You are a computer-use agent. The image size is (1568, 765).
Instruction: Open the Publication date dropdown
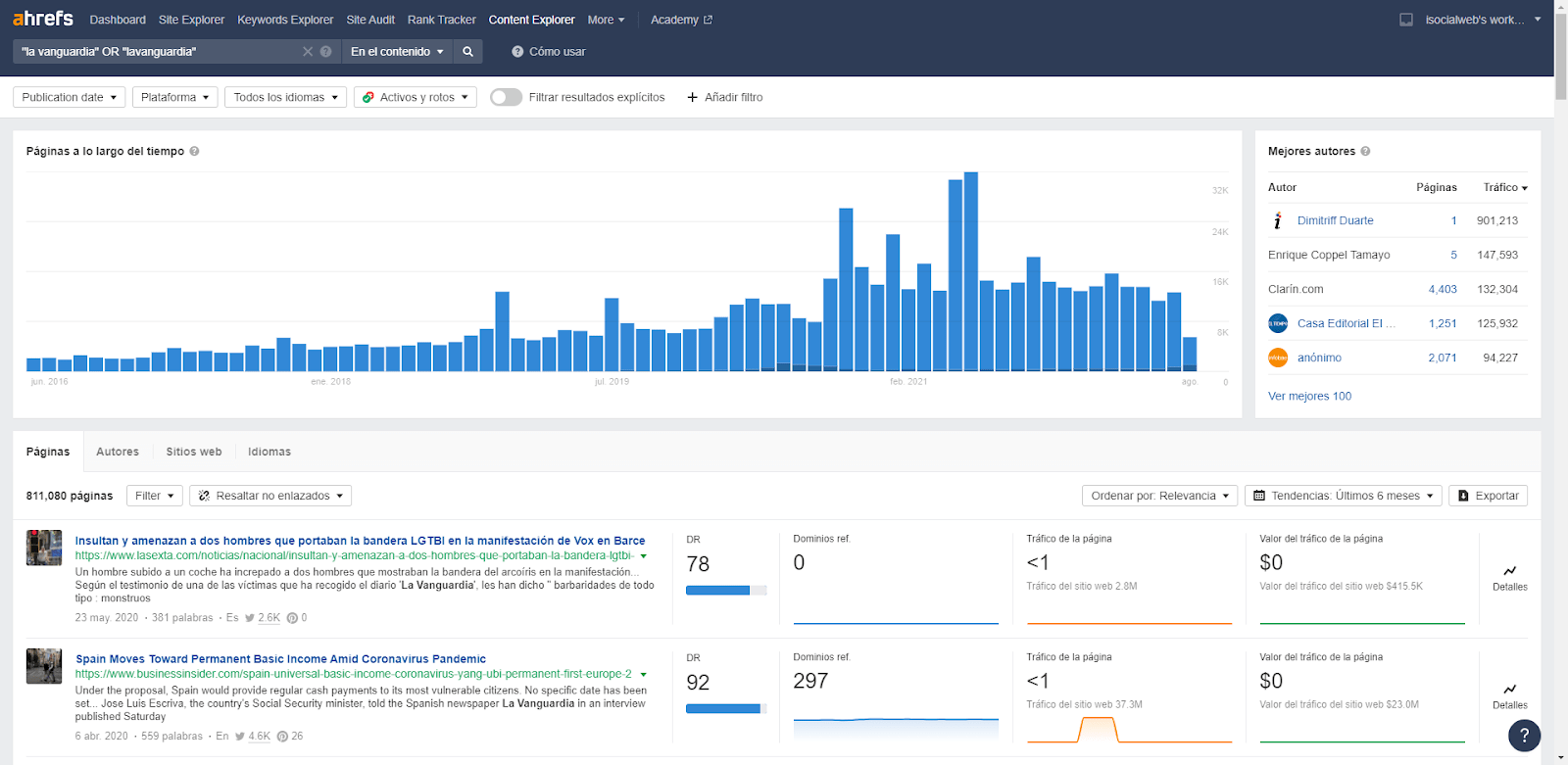tap(70, 97)
